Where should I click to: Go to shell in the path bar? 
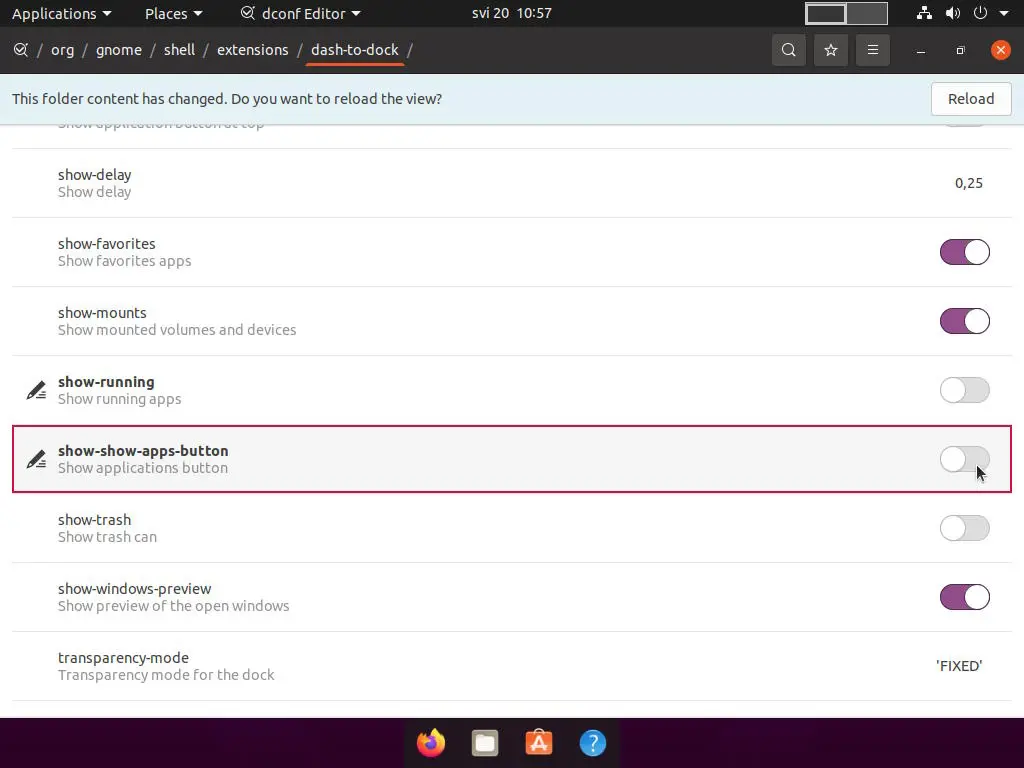[180, 50]
